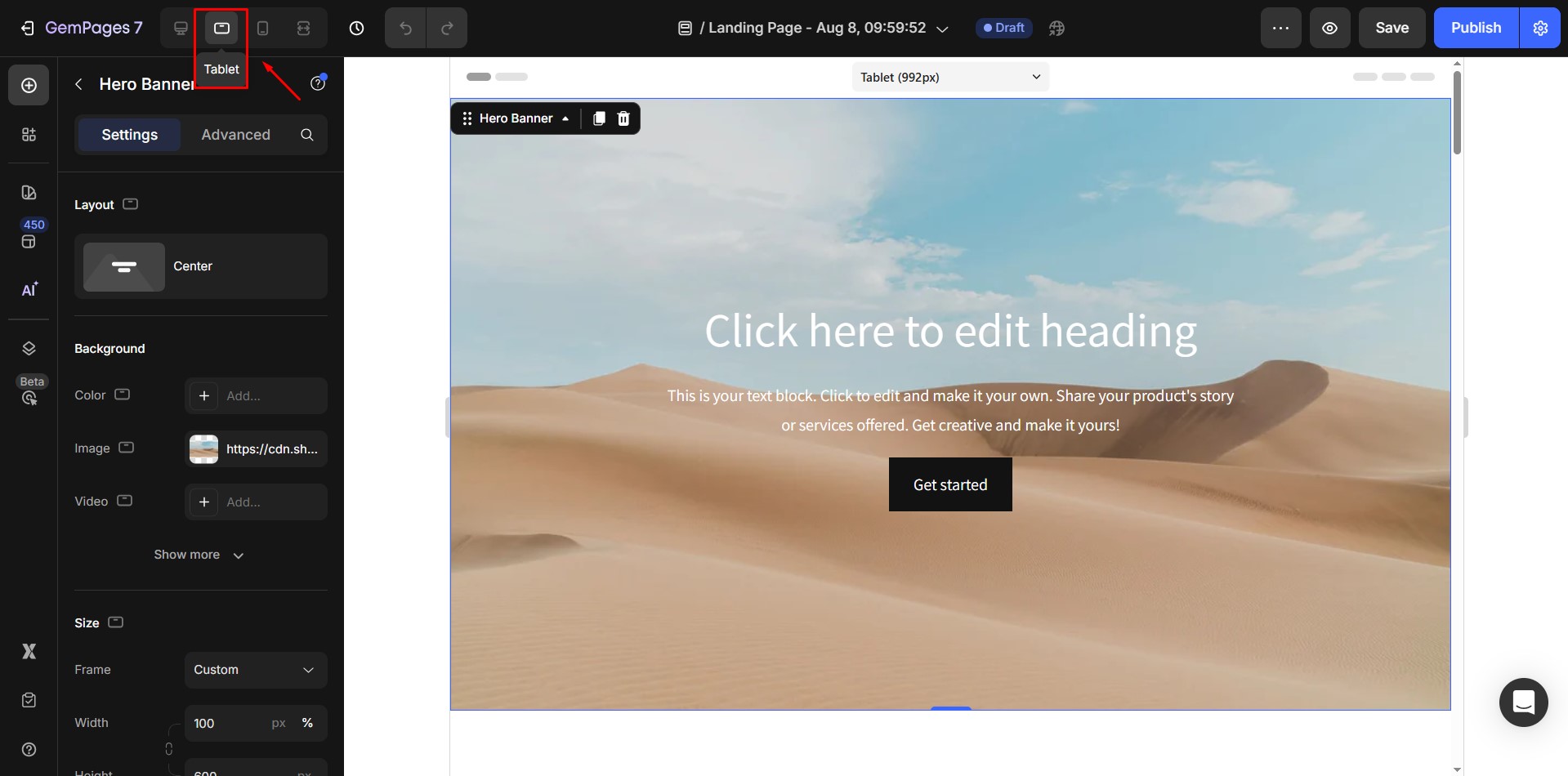Add a background color swatch
The image size is (1568, 776).
point(204,395)
